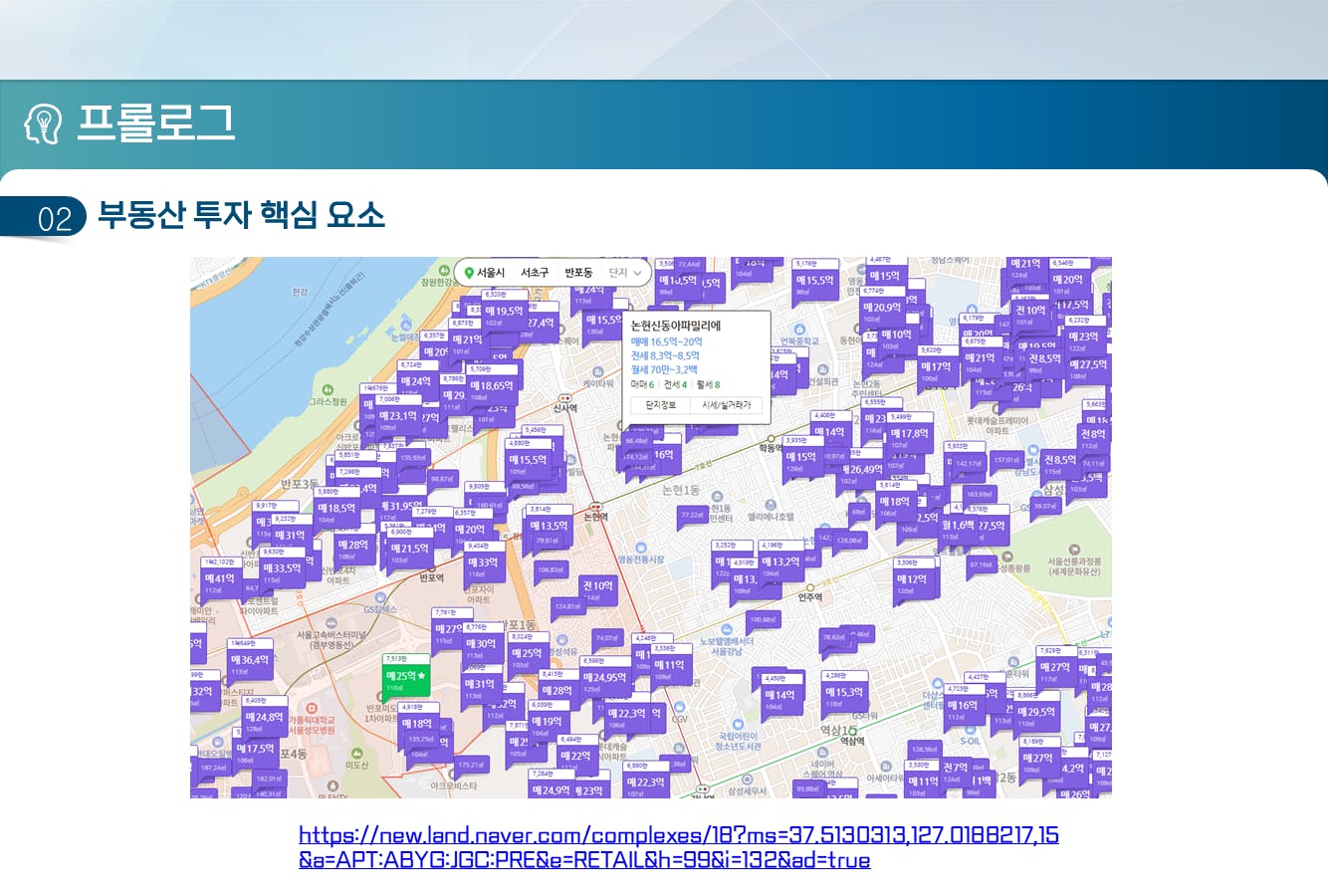Open the new.land.naver.com hyperlink below the map

679,847
